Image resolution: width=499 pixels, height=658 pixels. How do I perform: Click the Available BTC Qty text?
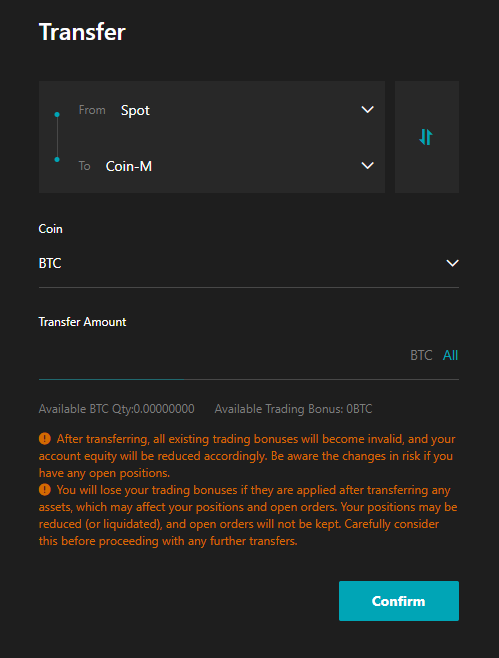click(117, 409)
